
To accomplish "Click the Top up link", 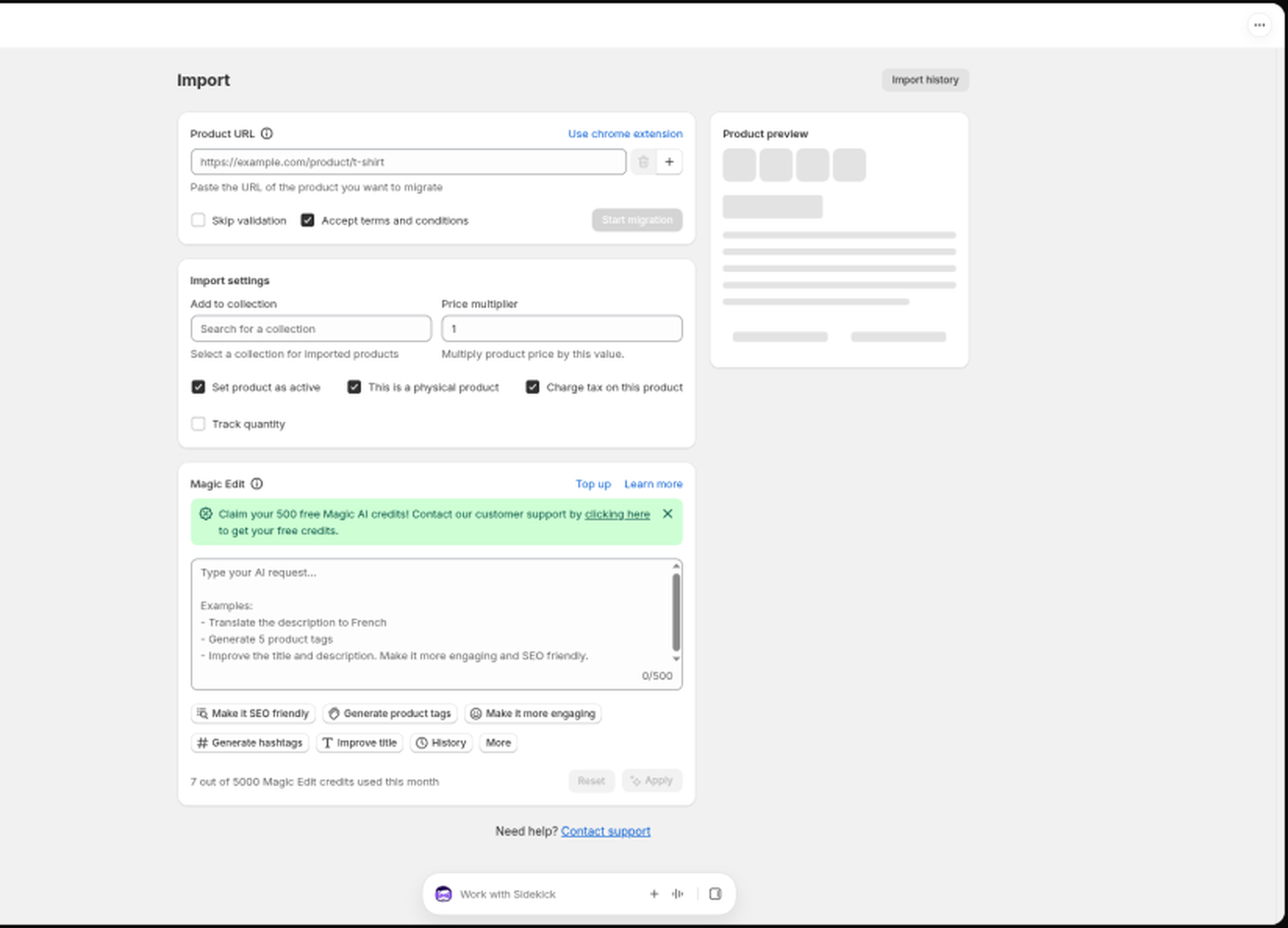I will (593, 484).
